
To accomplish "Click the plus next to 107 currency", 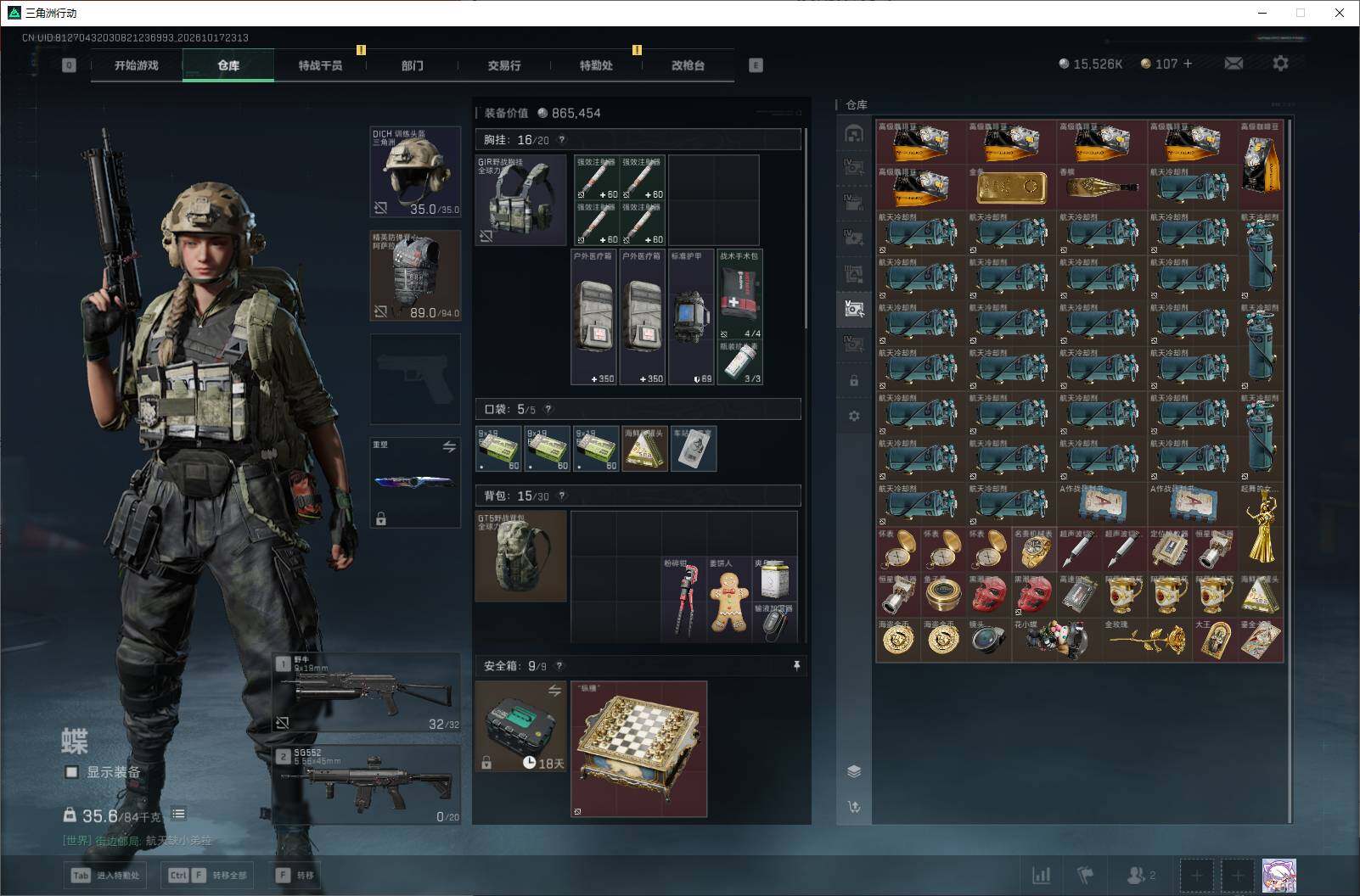I will click(1187, 64).
